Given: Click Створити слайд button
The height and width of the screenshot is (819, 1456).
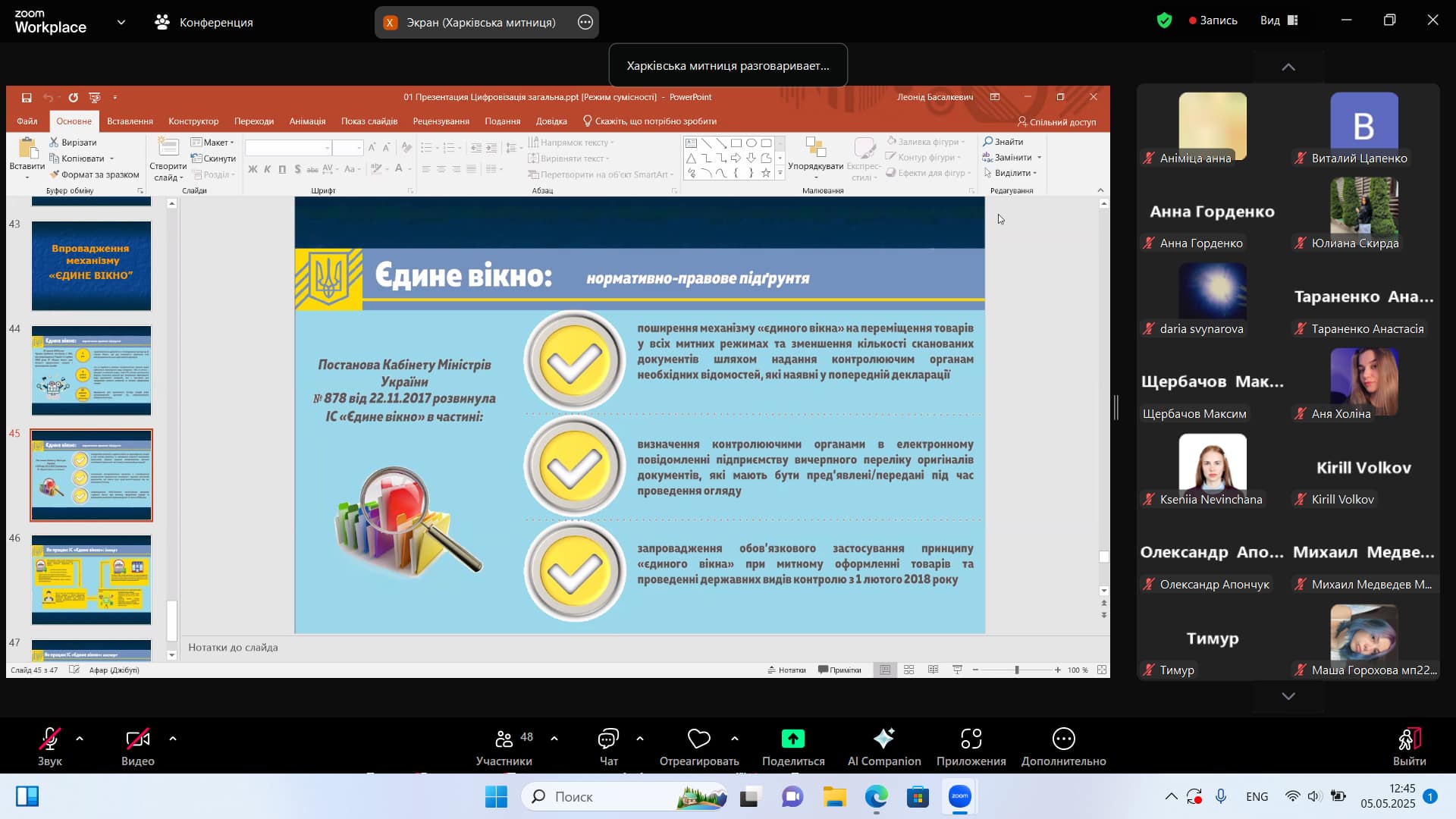Looking at the screenshot, I should (x=168, y=159).
